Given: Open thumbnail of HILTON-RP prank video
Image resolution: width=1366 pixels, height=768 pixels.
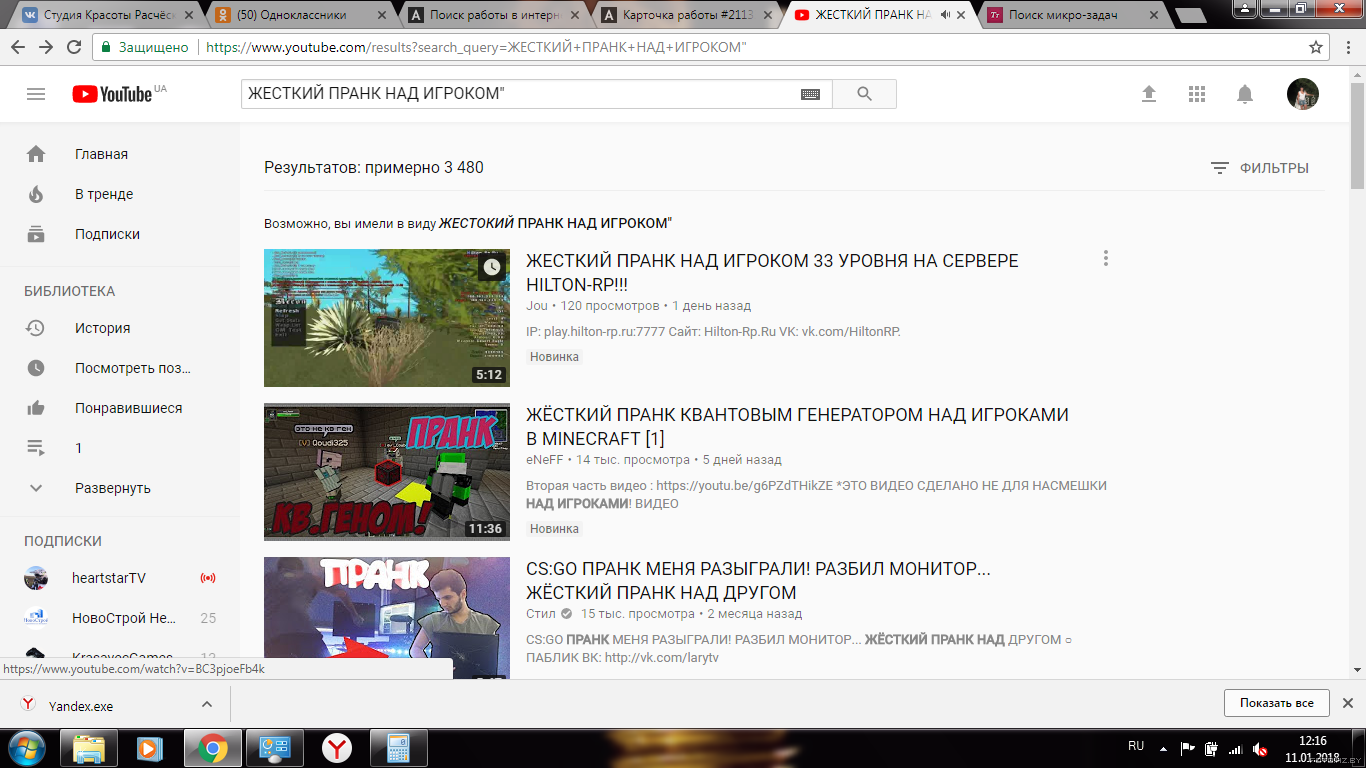Looking at the screenshot, I should 387,318.
